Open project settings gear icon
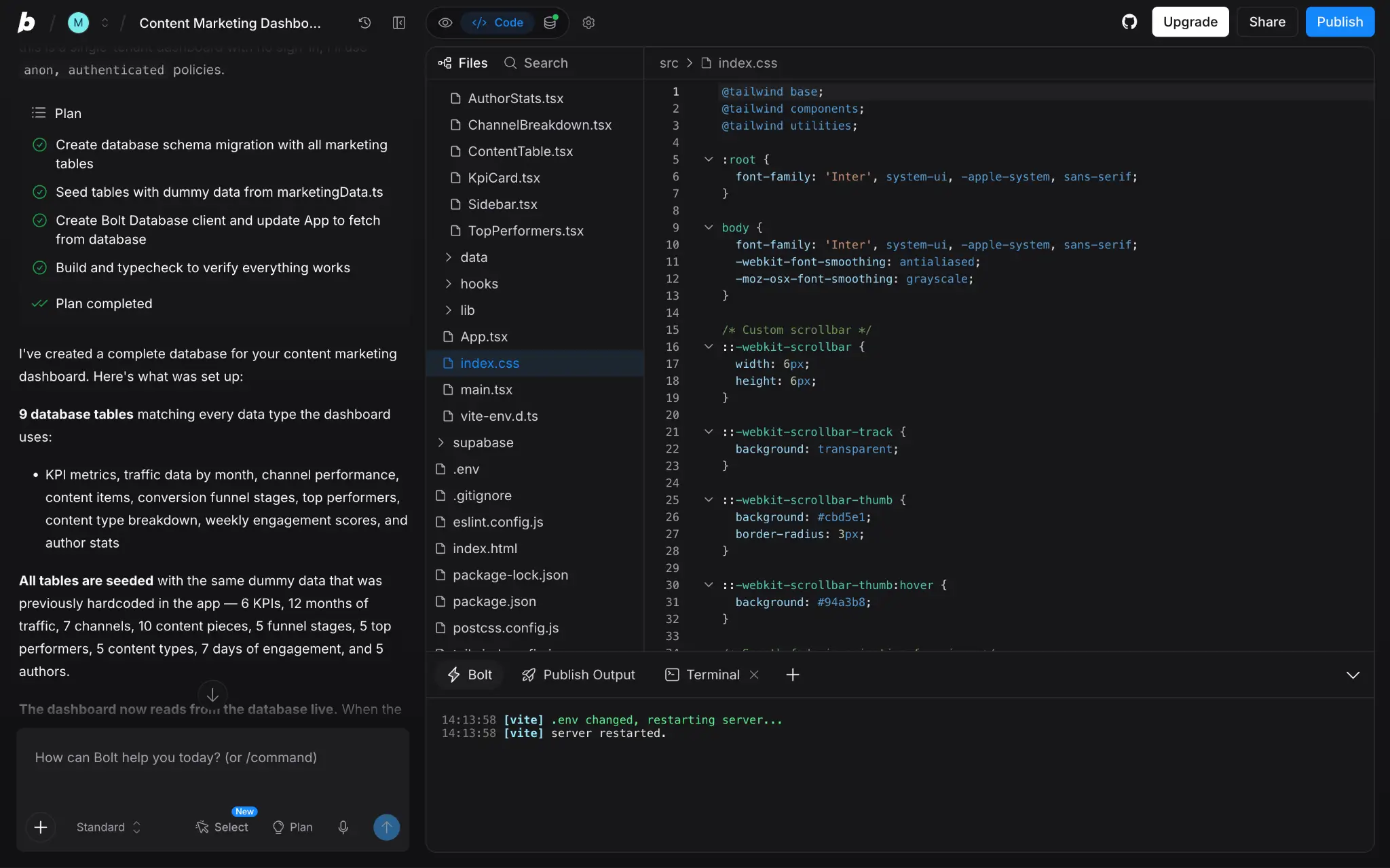 click(588, 22)
